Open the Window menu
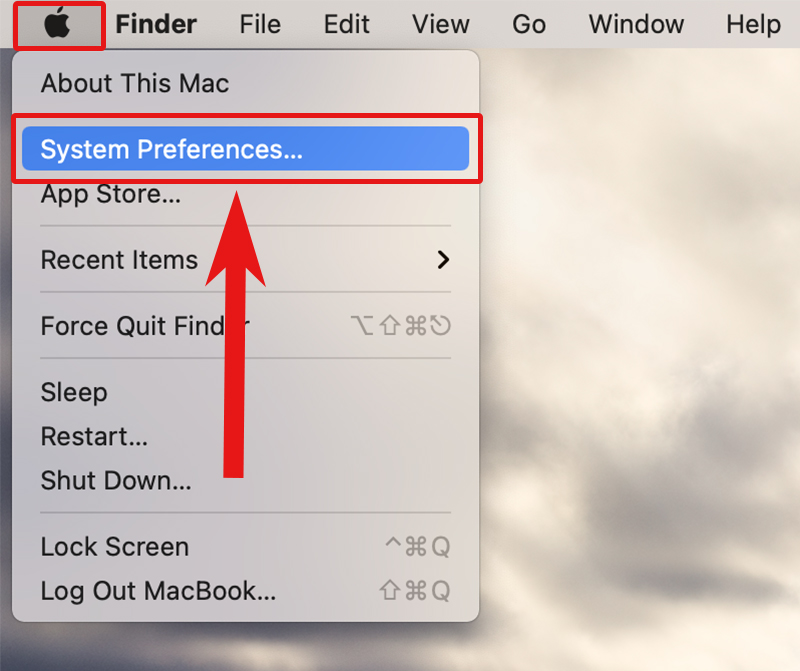This screenshot has height=671, width=800. pos(635,24)
